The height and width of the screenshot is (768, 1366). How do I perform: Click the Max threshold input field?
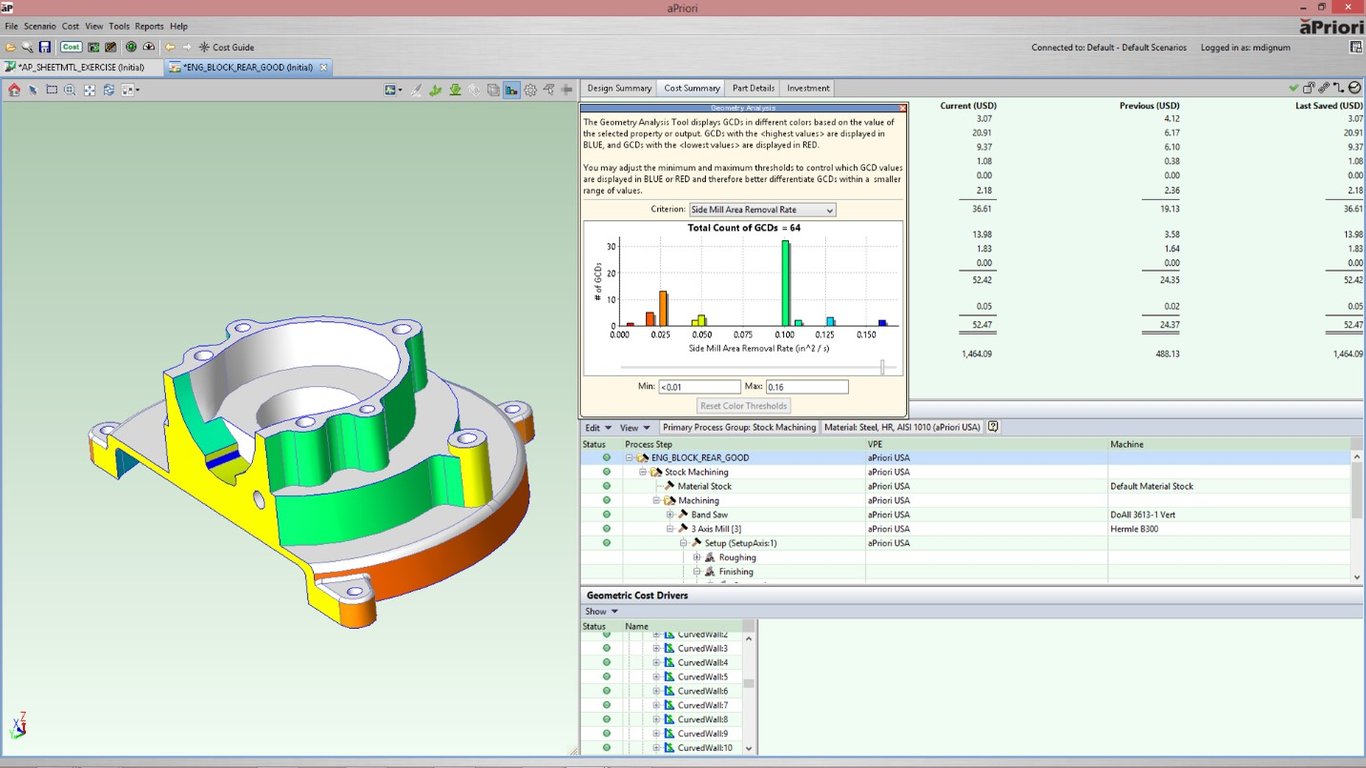pyautogui.click(x=806, y=386)
